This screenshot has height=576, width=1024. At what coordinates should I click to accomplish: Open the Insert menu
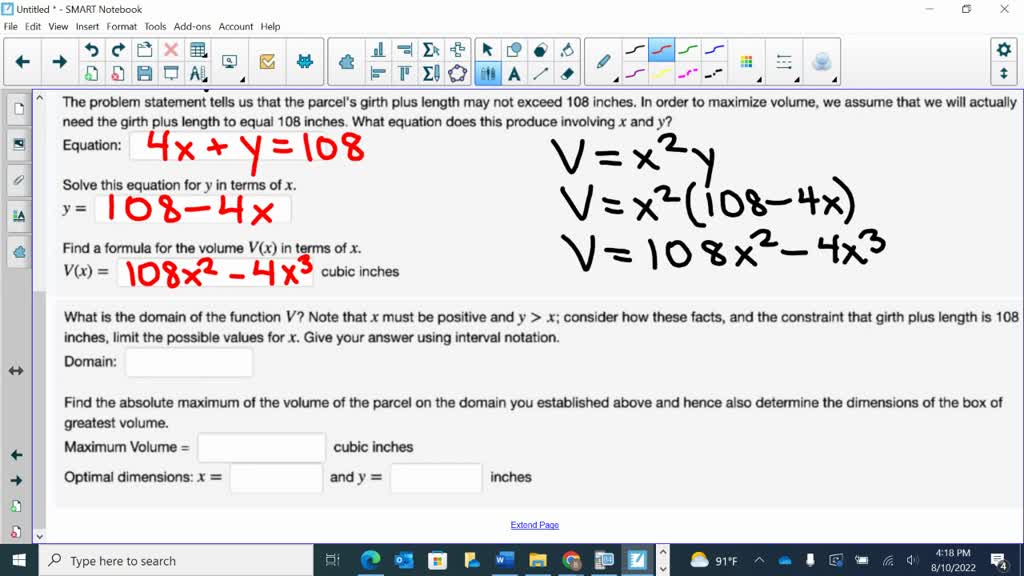coord(87,27)
